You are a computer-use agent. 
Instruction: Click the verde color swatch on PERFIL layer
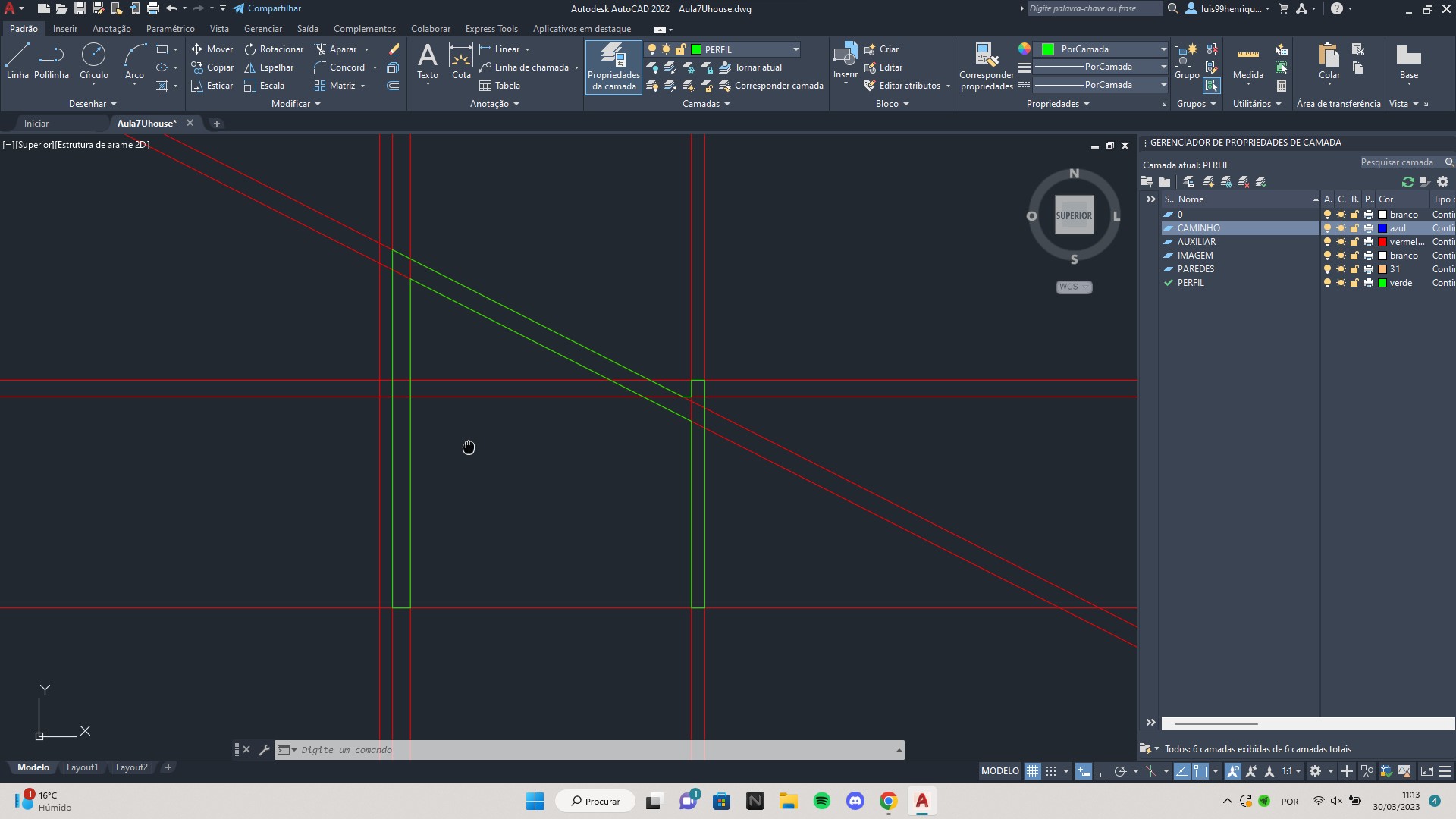click(x=1382, y=283)
